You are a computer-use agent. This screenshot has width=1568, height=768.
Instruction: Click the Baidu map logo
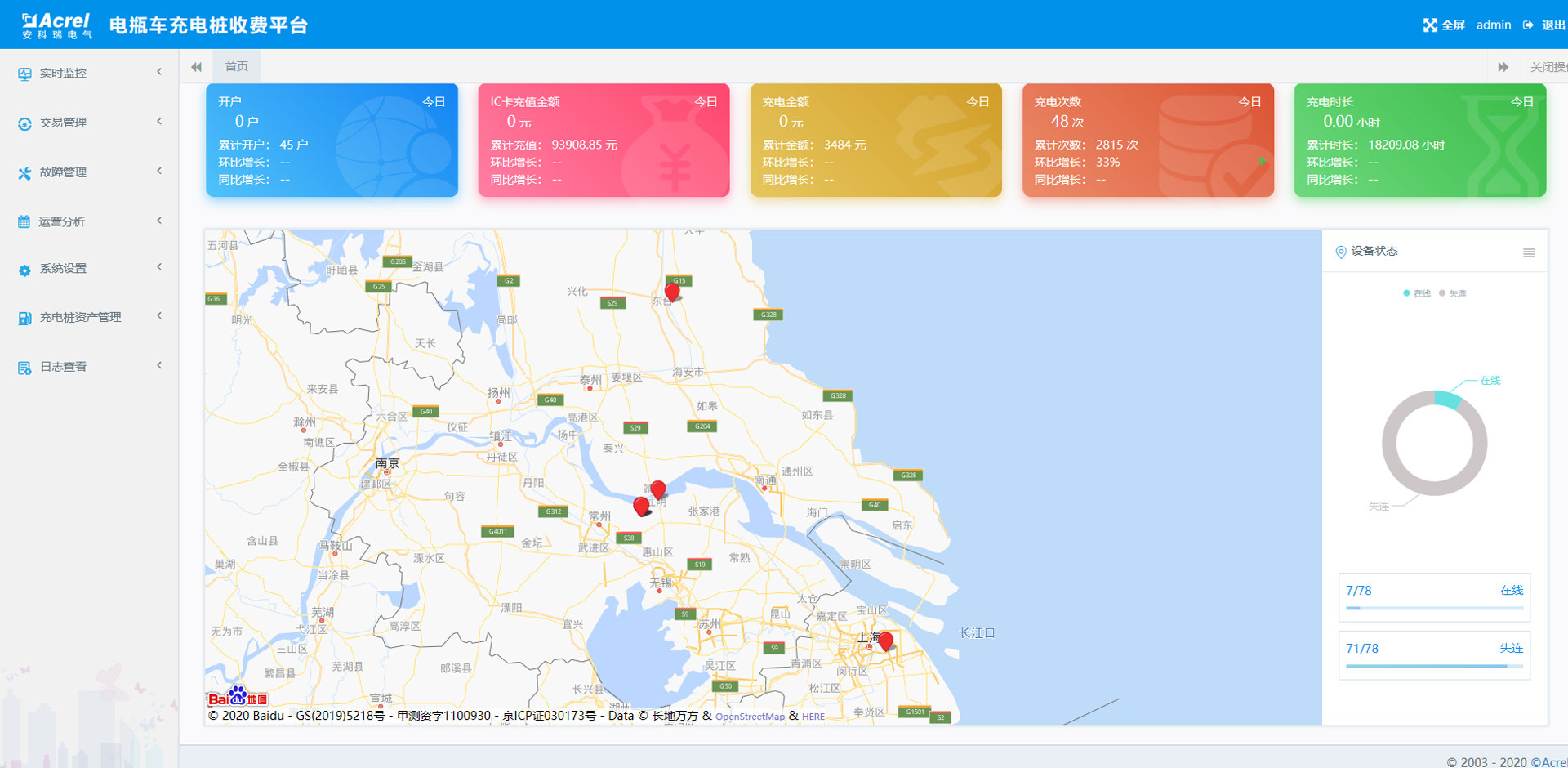[237, 696]
